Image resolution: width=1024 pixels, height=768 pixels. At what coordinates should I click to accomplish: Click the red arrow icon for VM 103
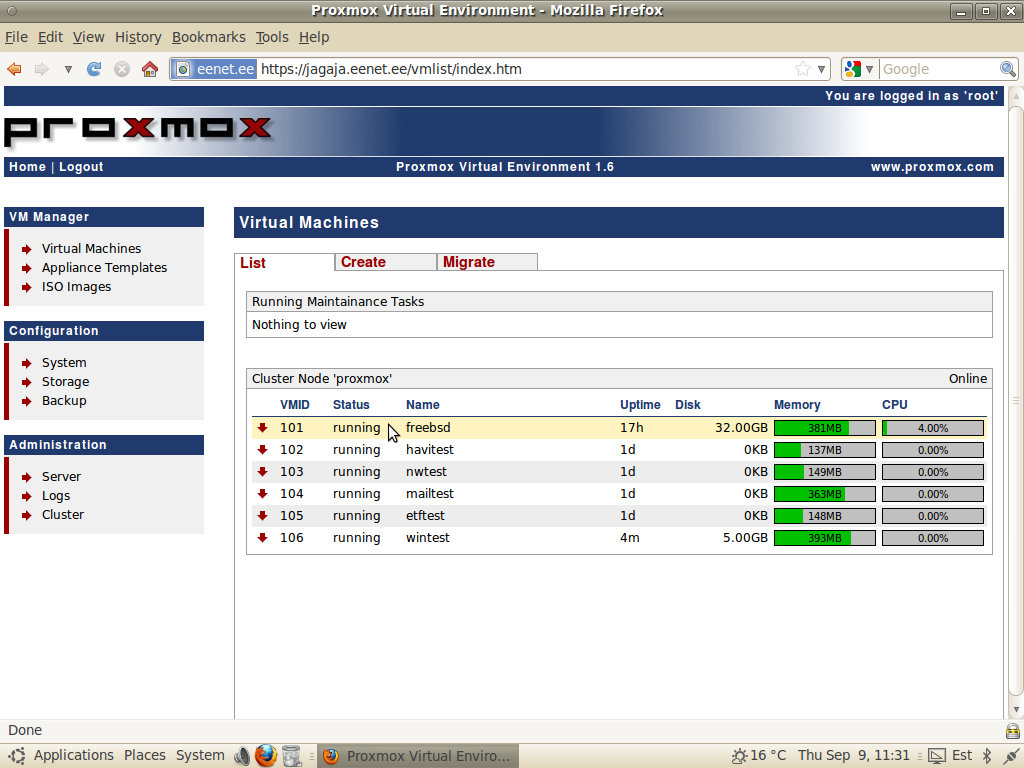[x=263, y=472]
